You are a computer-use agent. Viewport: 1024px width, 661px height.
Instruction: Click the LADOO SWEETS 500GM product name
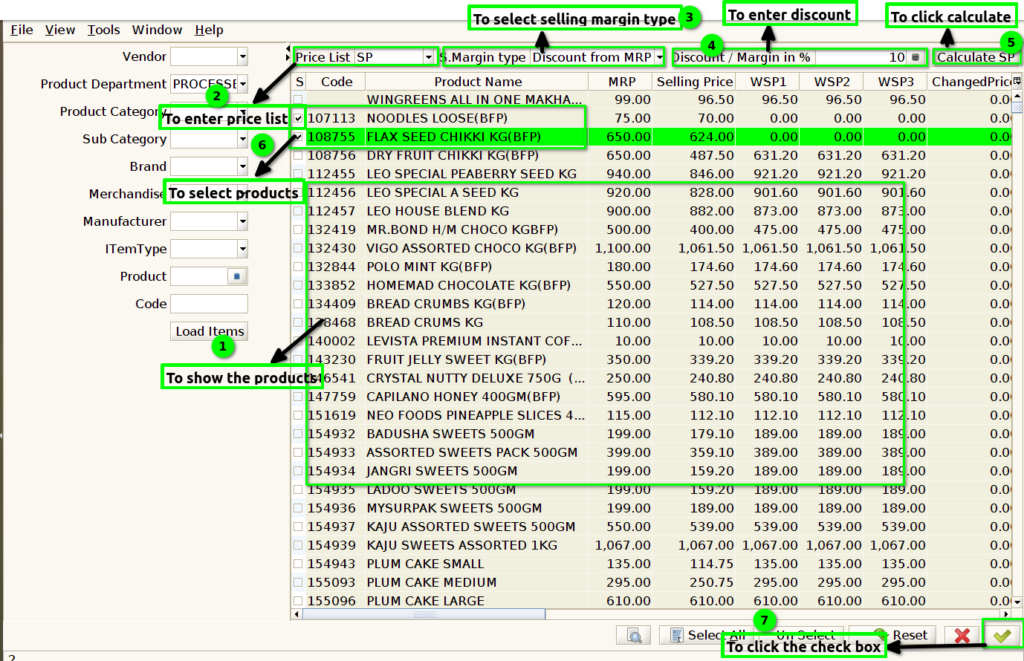coord(441,490)
